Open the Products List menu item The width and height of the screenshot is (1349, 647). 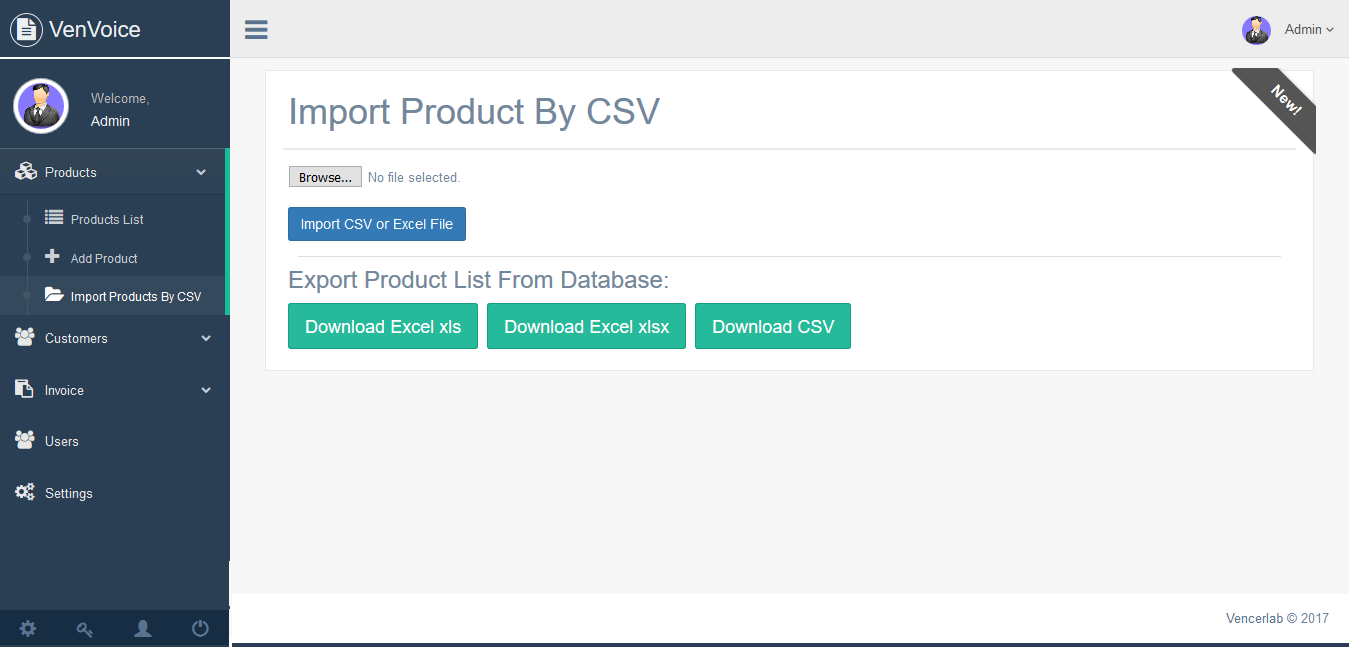pyautogui.click(x=107, y=219)
